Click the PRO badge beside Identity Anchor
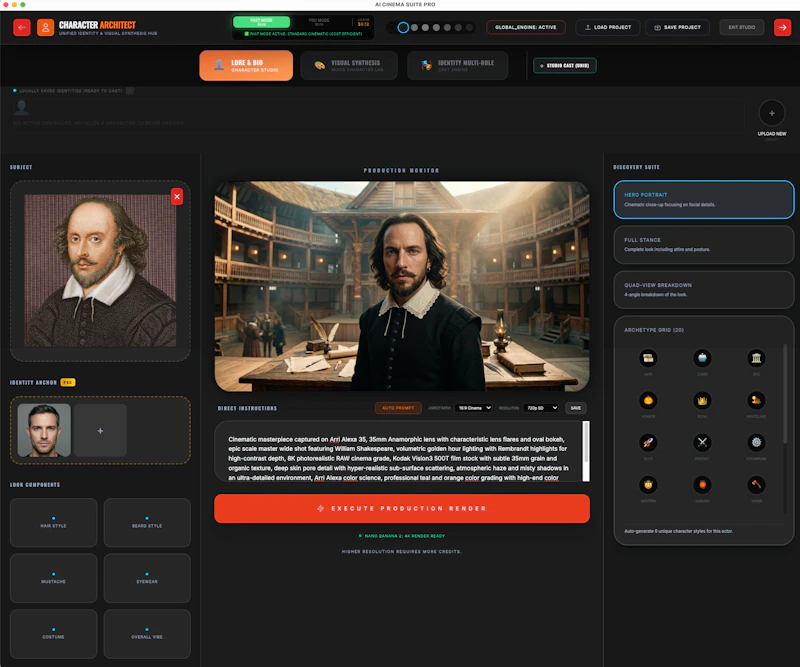This screenshot has width=800, height=667. (x=67, y=382)
